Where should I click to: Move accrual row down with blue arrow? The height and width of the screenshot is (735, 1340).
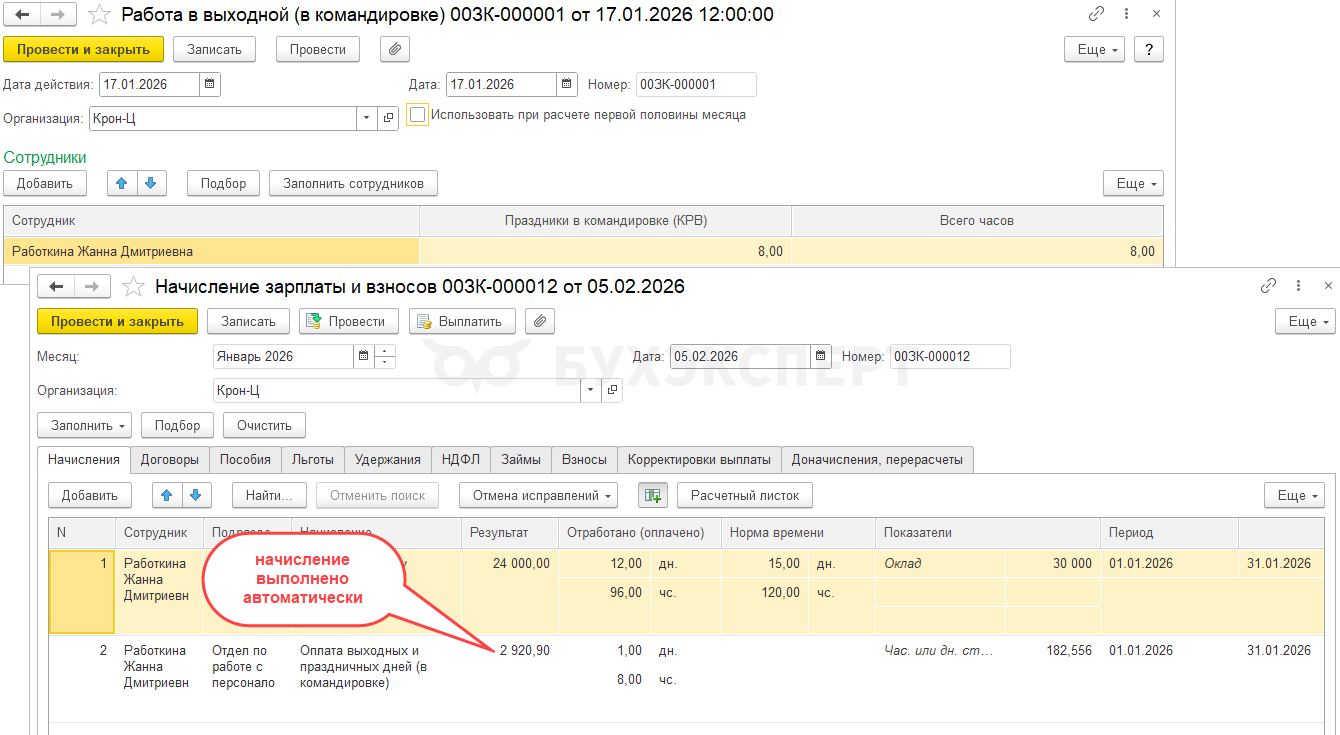196,495
